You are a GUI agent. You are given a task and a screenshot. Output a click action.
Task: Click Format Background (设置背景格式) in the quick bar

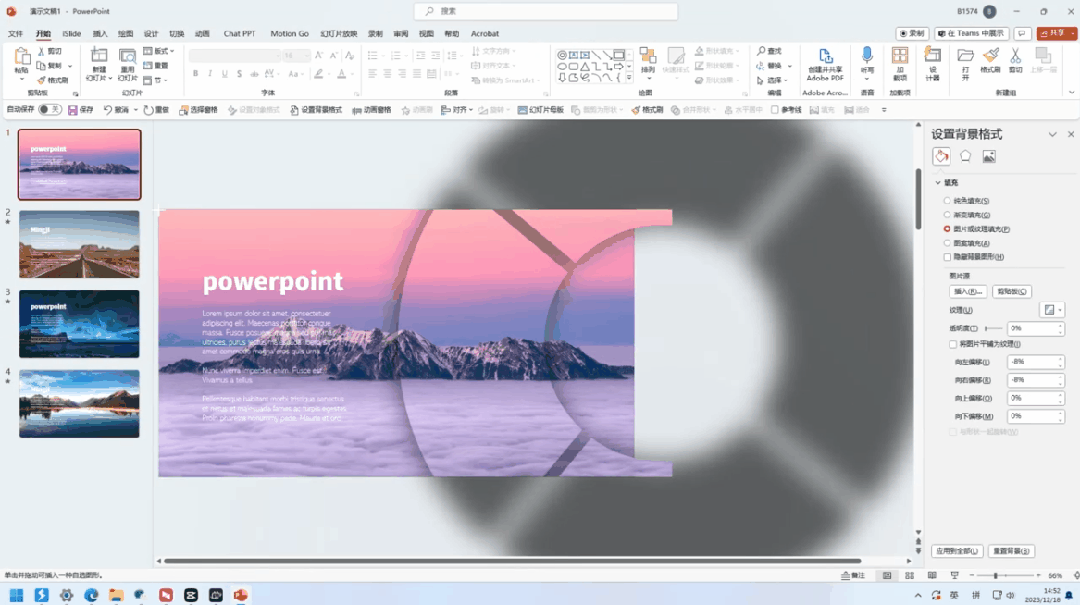[316, 110]
